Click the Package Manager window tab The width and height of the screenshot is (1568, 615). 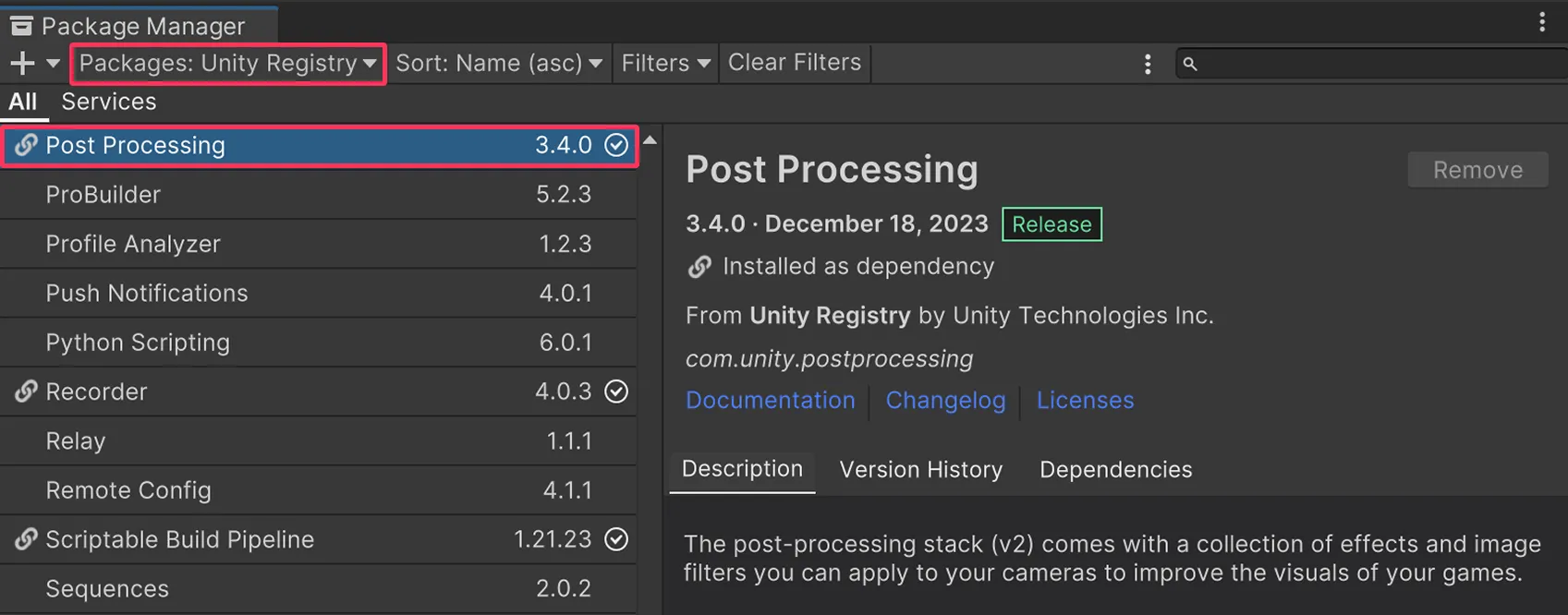coord(139,25)
